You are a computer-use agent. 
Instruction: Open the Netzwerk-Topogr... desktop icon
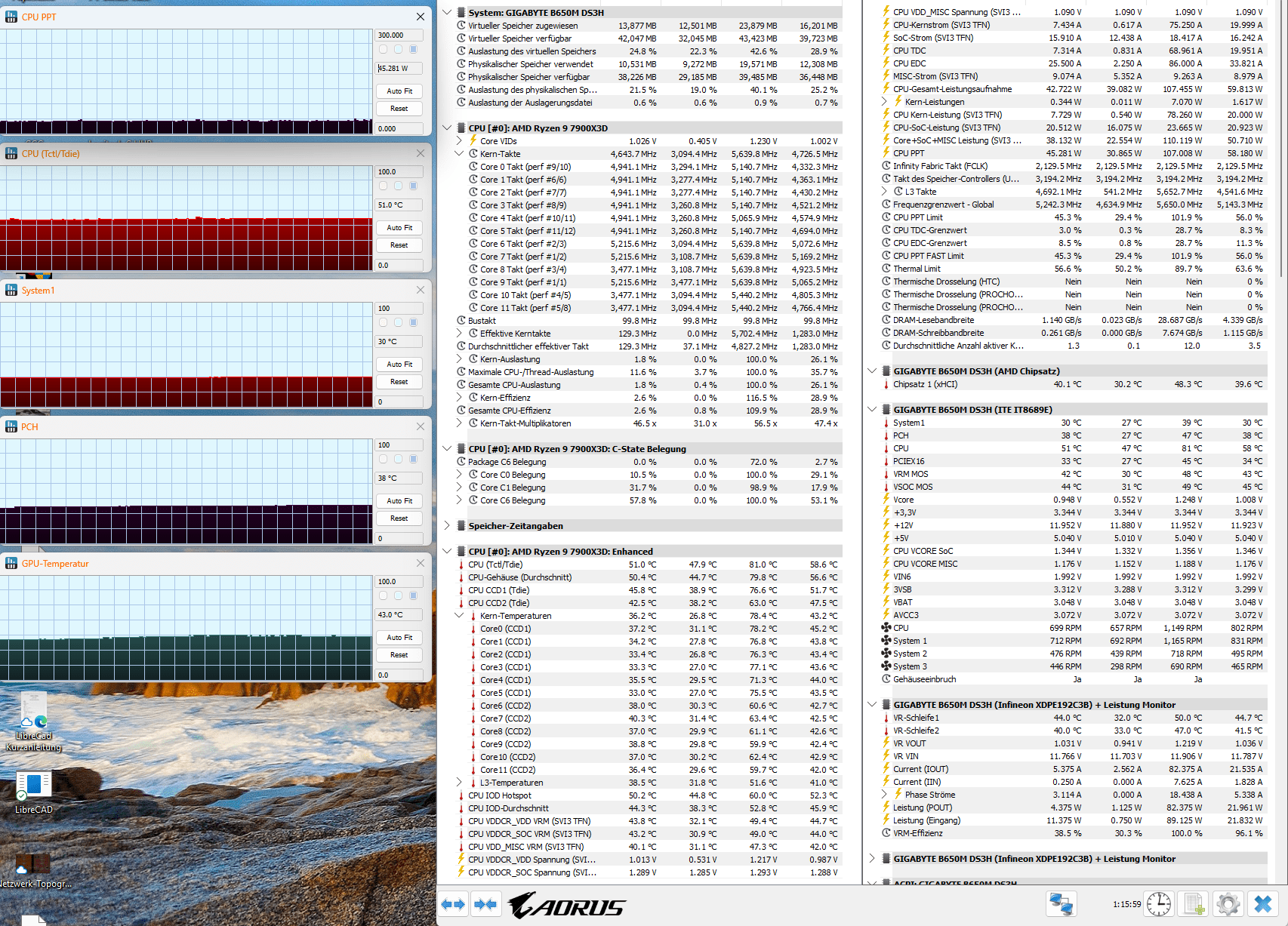click(x=34, y=870)
